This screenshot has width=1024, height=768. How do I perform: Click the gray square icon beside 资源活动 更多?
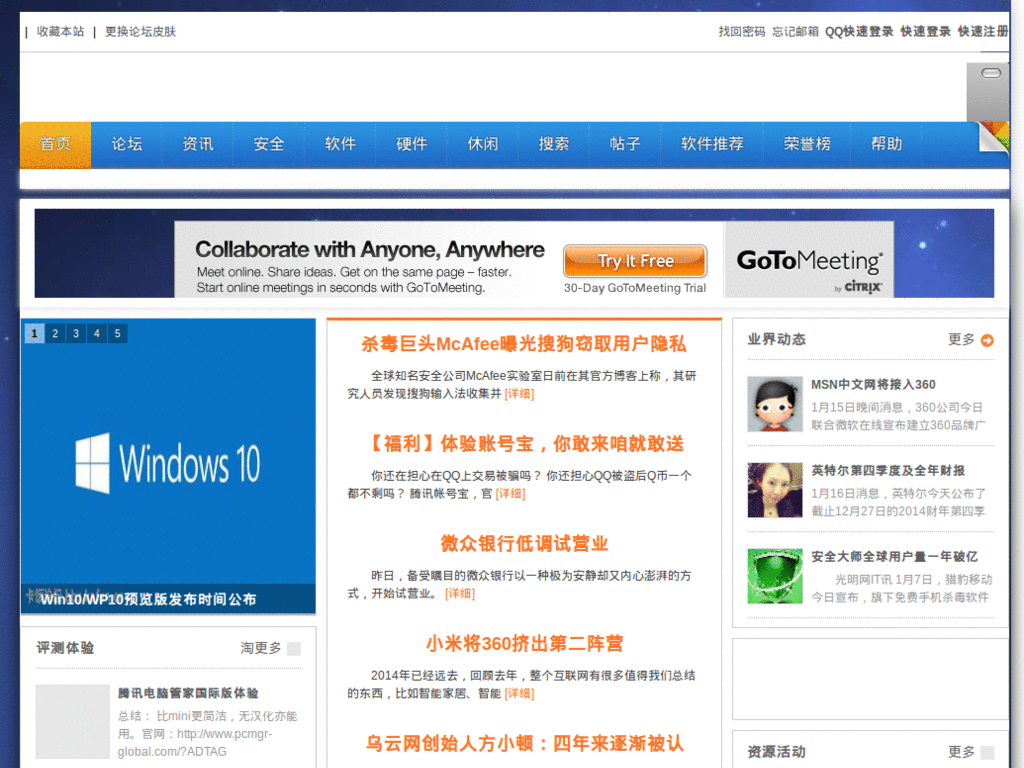987,752
